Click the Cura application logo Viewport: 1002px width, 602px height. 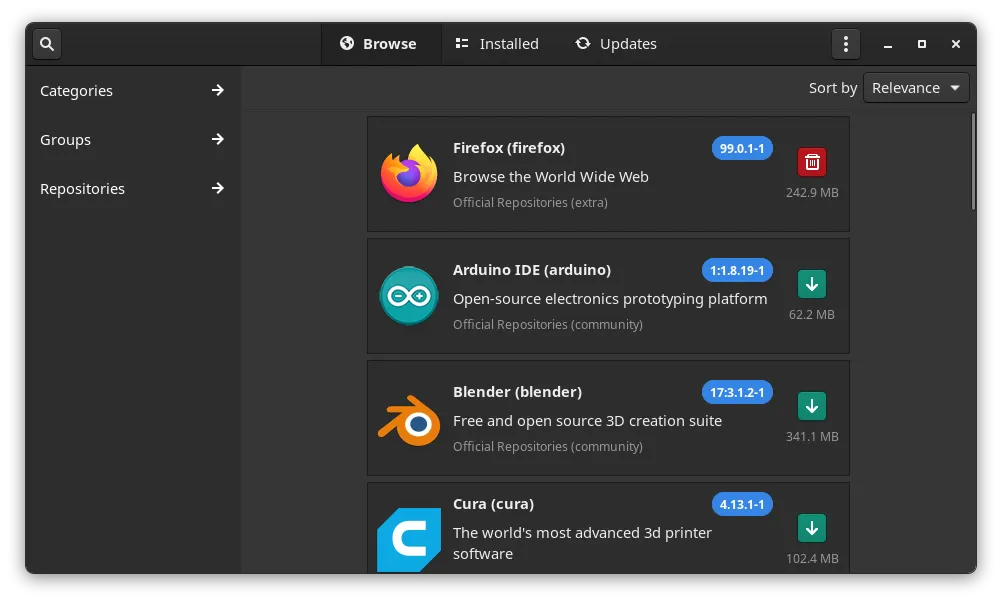pyautogui.click(x=409, y=539)
